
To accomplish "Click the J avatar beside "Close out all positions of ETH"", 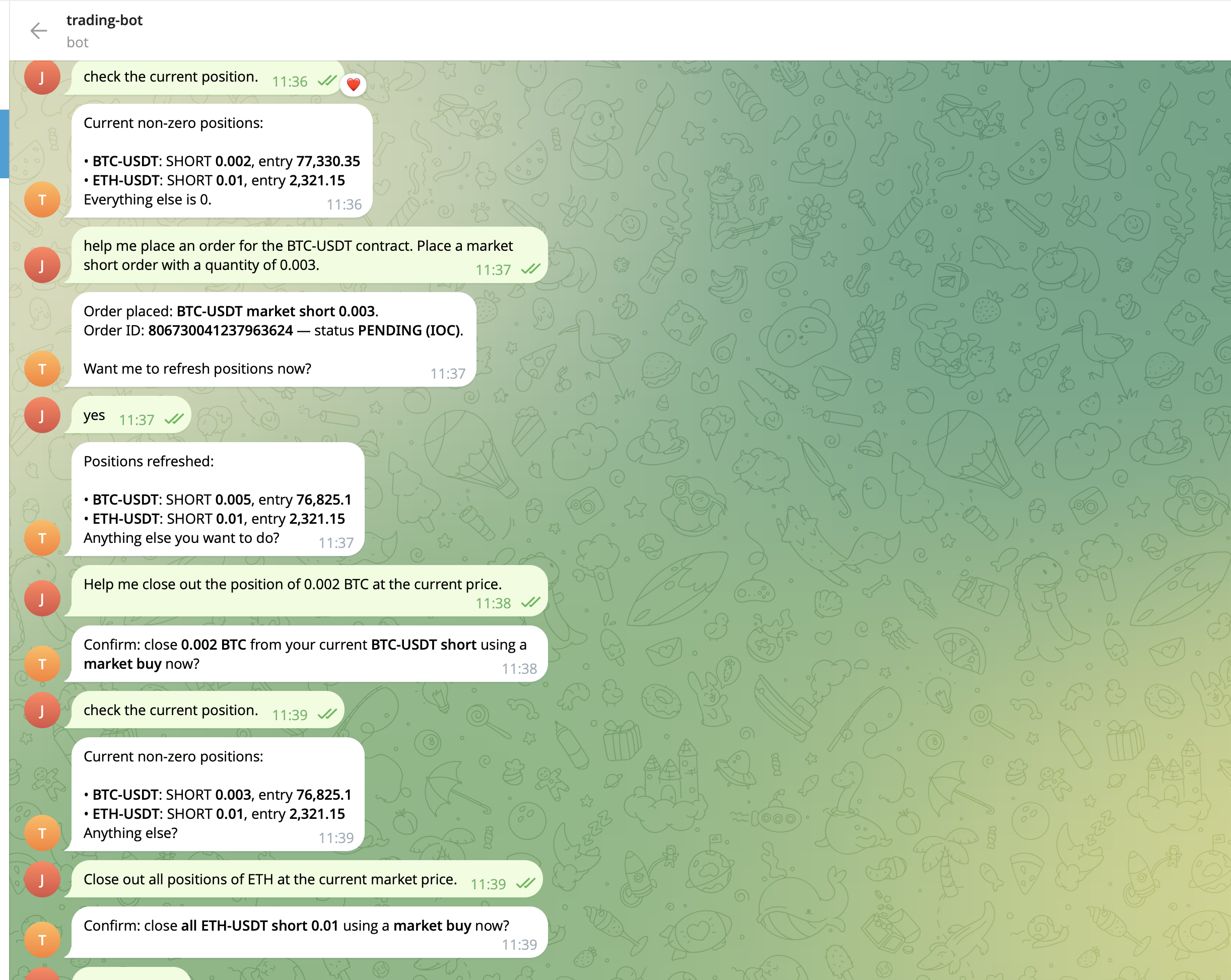I will [42, 880].
